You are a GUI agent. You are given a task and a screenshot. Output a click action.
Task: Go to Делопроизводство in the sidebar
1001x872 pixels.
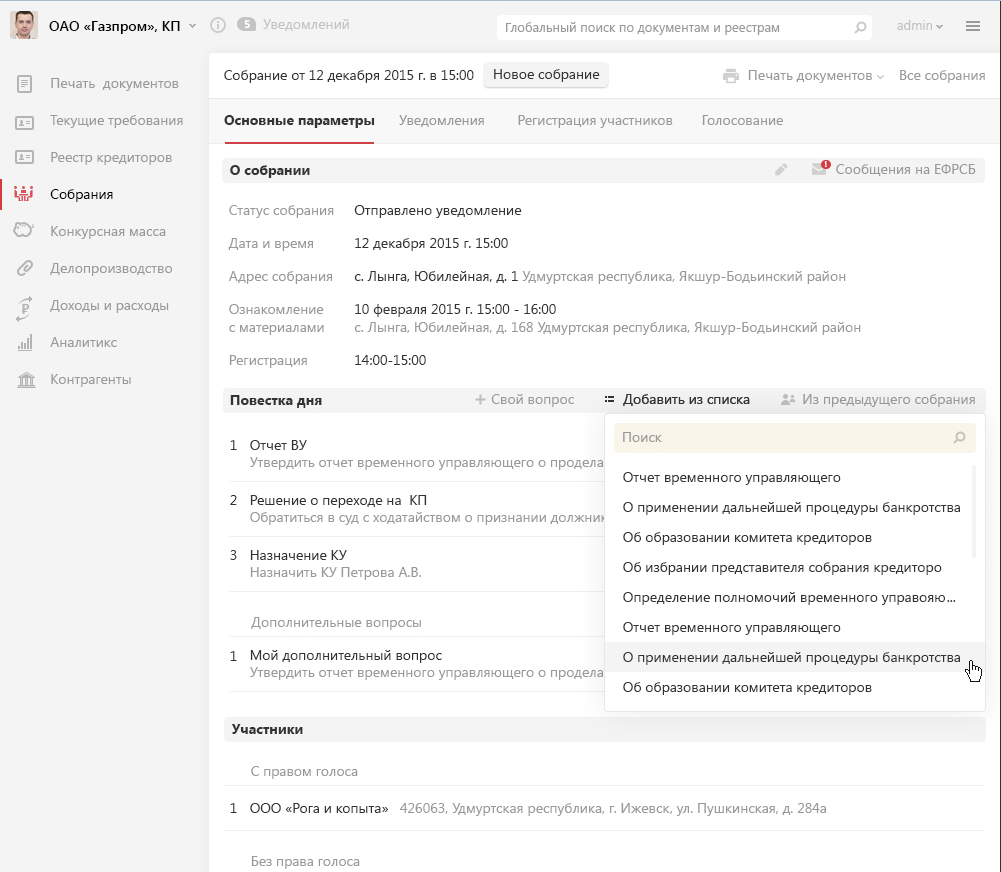point(110,268)
